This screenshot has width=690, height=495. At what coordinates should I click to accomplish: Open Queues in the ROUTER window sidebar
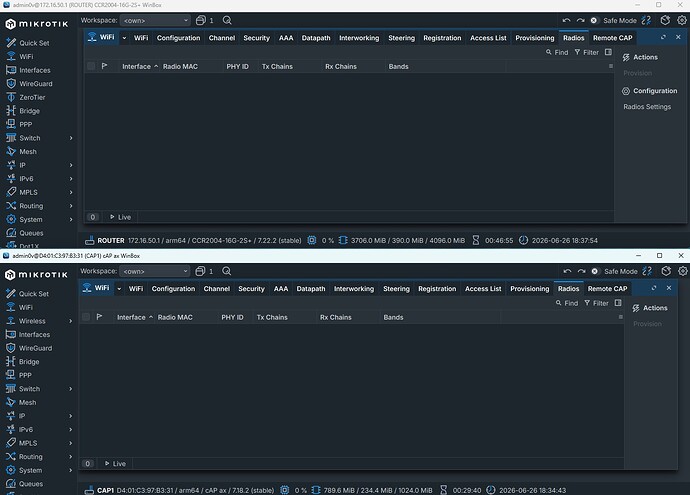(x=25, y=233)
